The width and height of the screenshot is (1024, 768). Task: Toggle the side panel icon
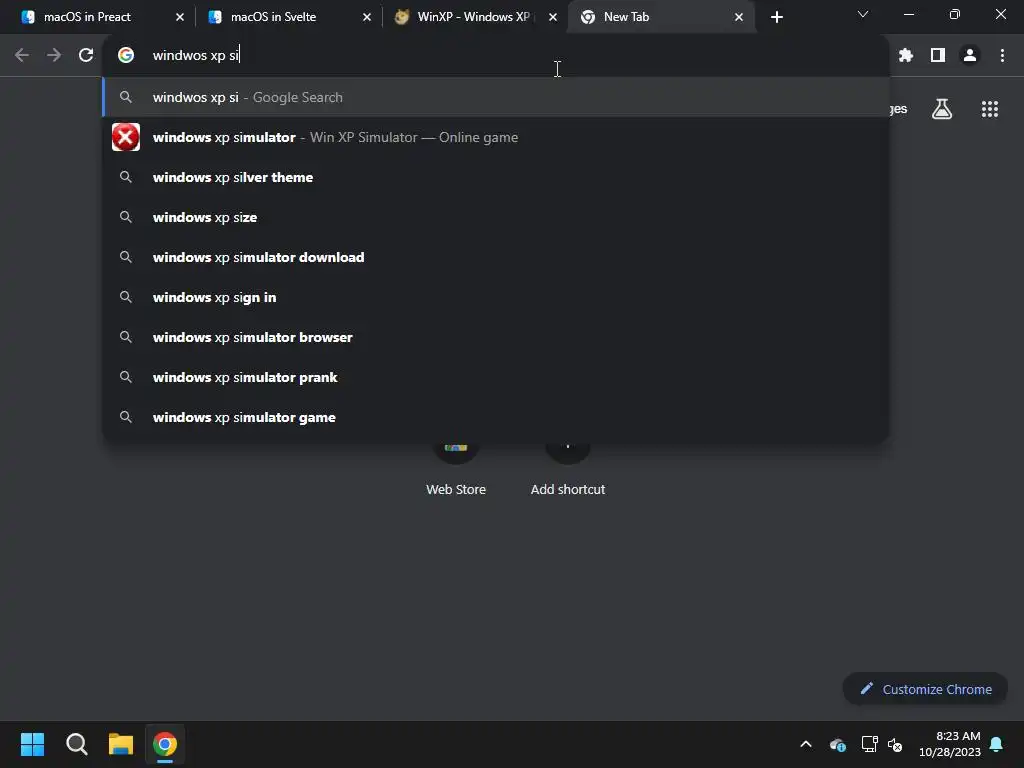(x=938, y=56)
